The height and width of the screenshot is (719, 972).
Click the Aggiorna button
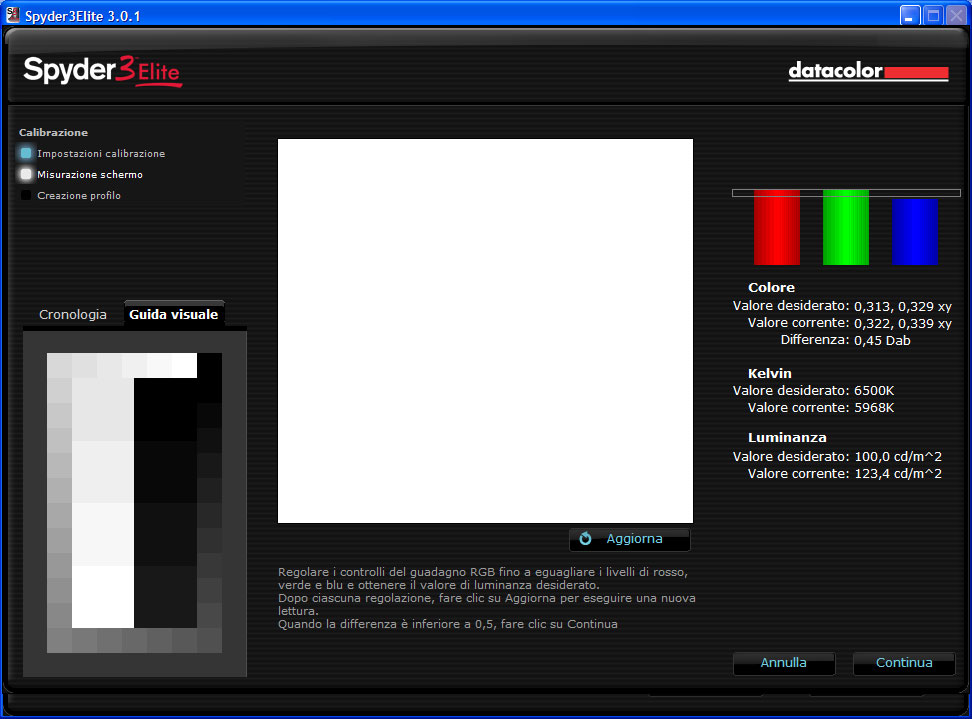pyautogui.click(x=629, y=539)
